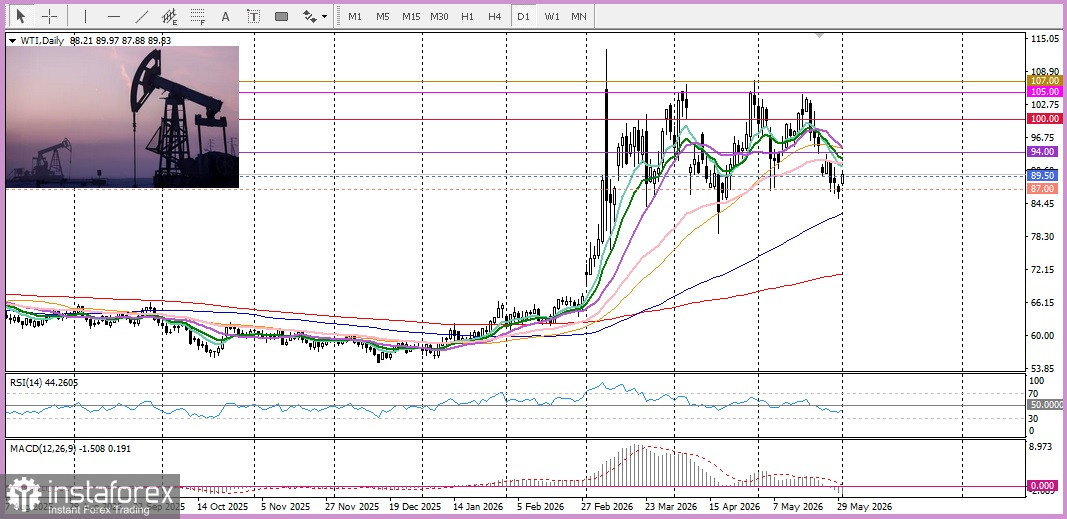Screen dimensions: 1067x519
Task: Click the RSI 50.0000 level tag
Action: click(1047, 404)
